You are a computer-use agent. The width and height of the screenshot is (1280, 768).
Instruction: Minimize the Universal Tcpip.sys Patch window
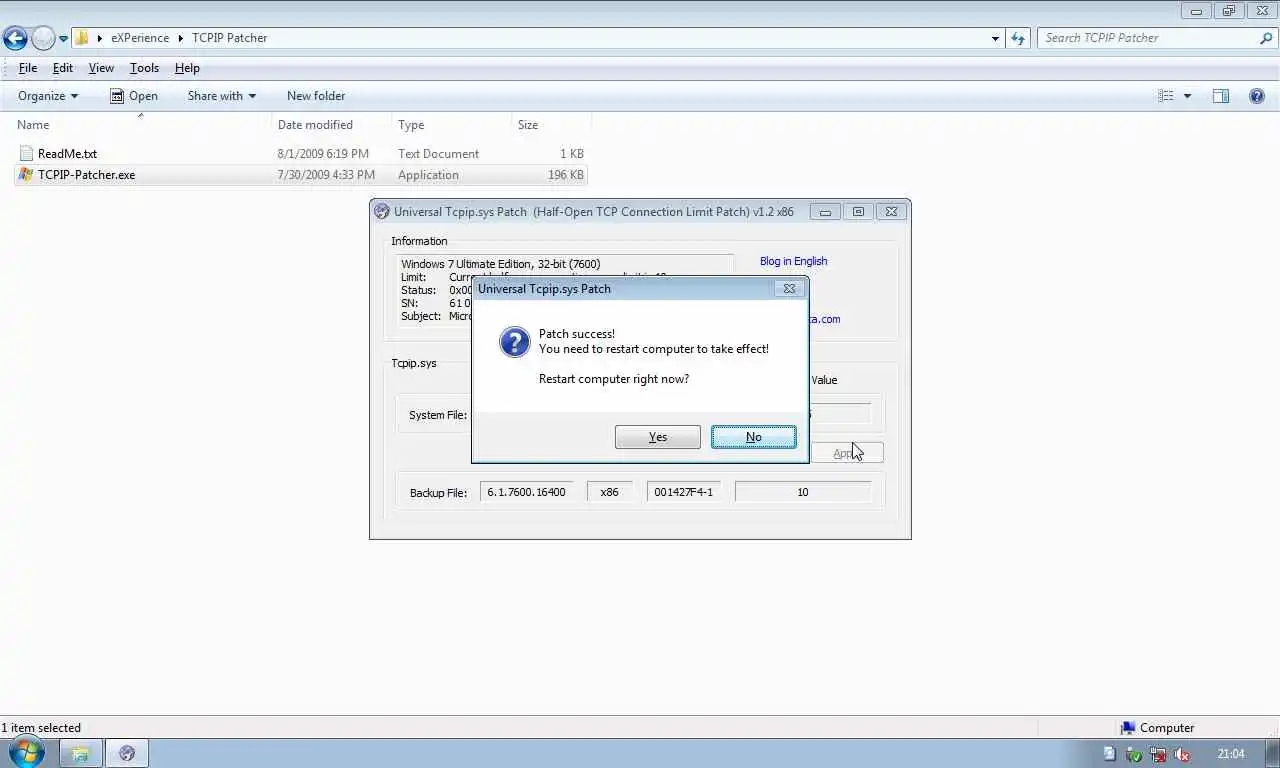pos(825,212)
